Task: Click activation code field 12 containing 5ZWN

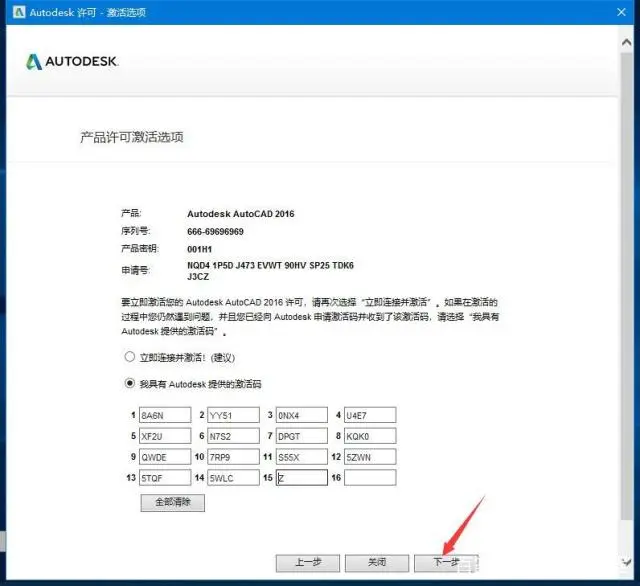Action: pyautogui.click(x=370, y=457)
